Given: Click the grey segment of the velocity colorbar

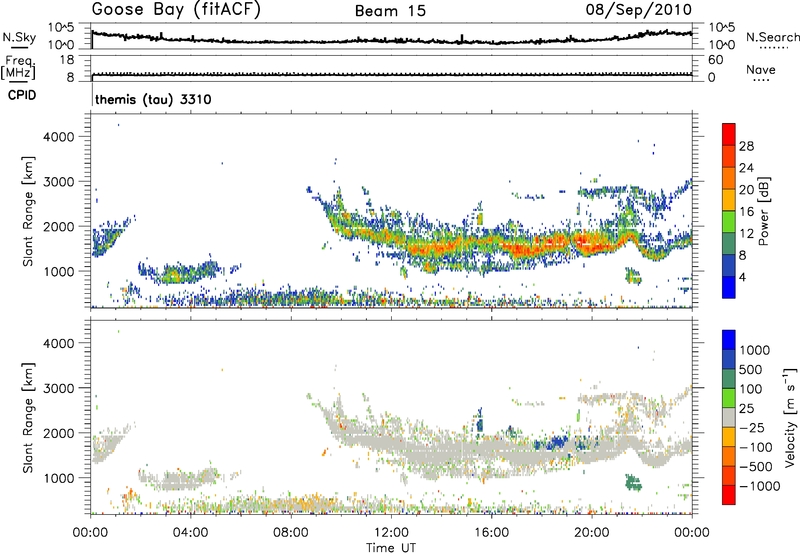Looking at the screenshot, I should pyautogui.click(x=729, y=417).
